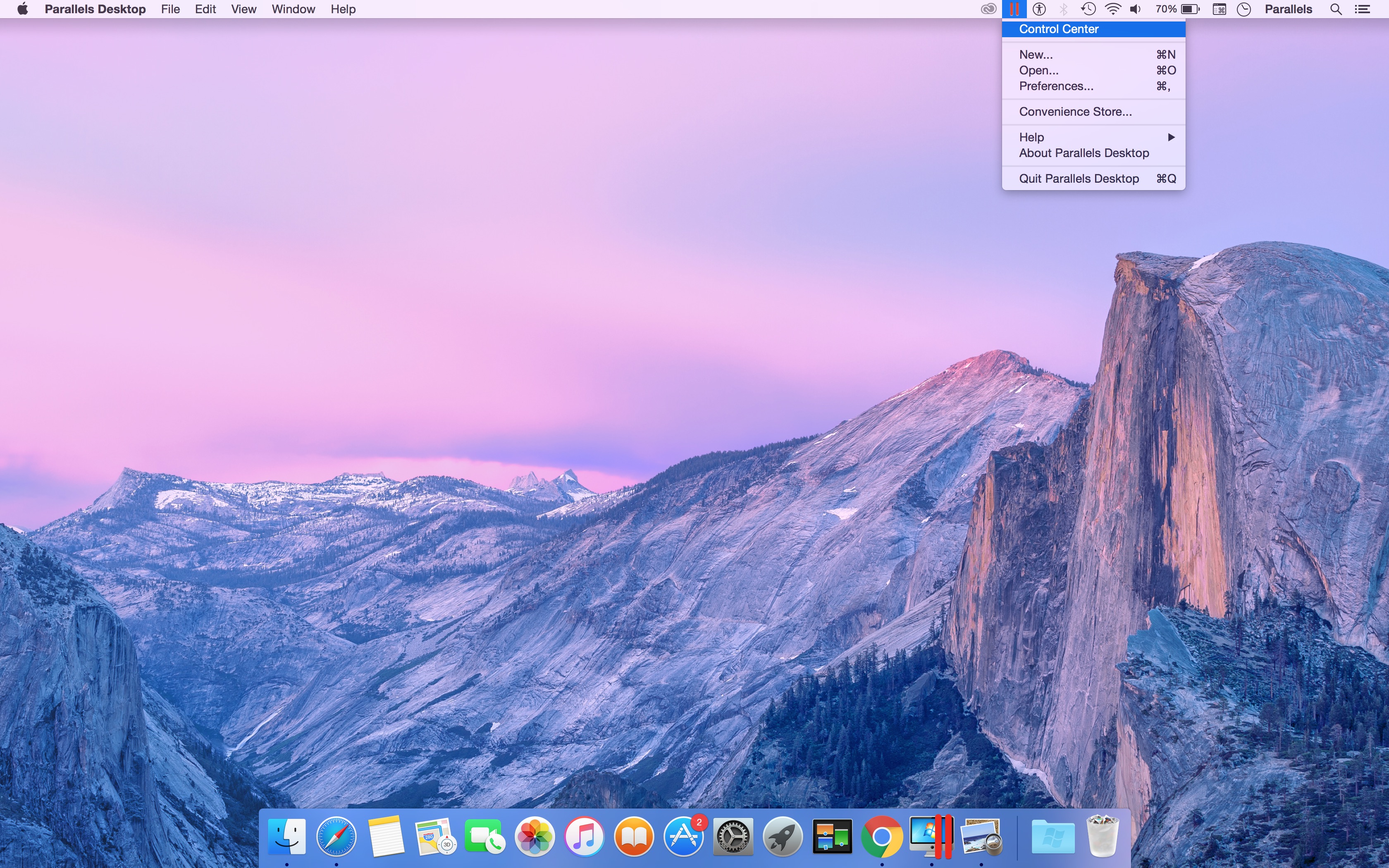The height and width of the screenshot is (868, 1389).
Task: Open the Help menu in menu bar
Action: 343,9
